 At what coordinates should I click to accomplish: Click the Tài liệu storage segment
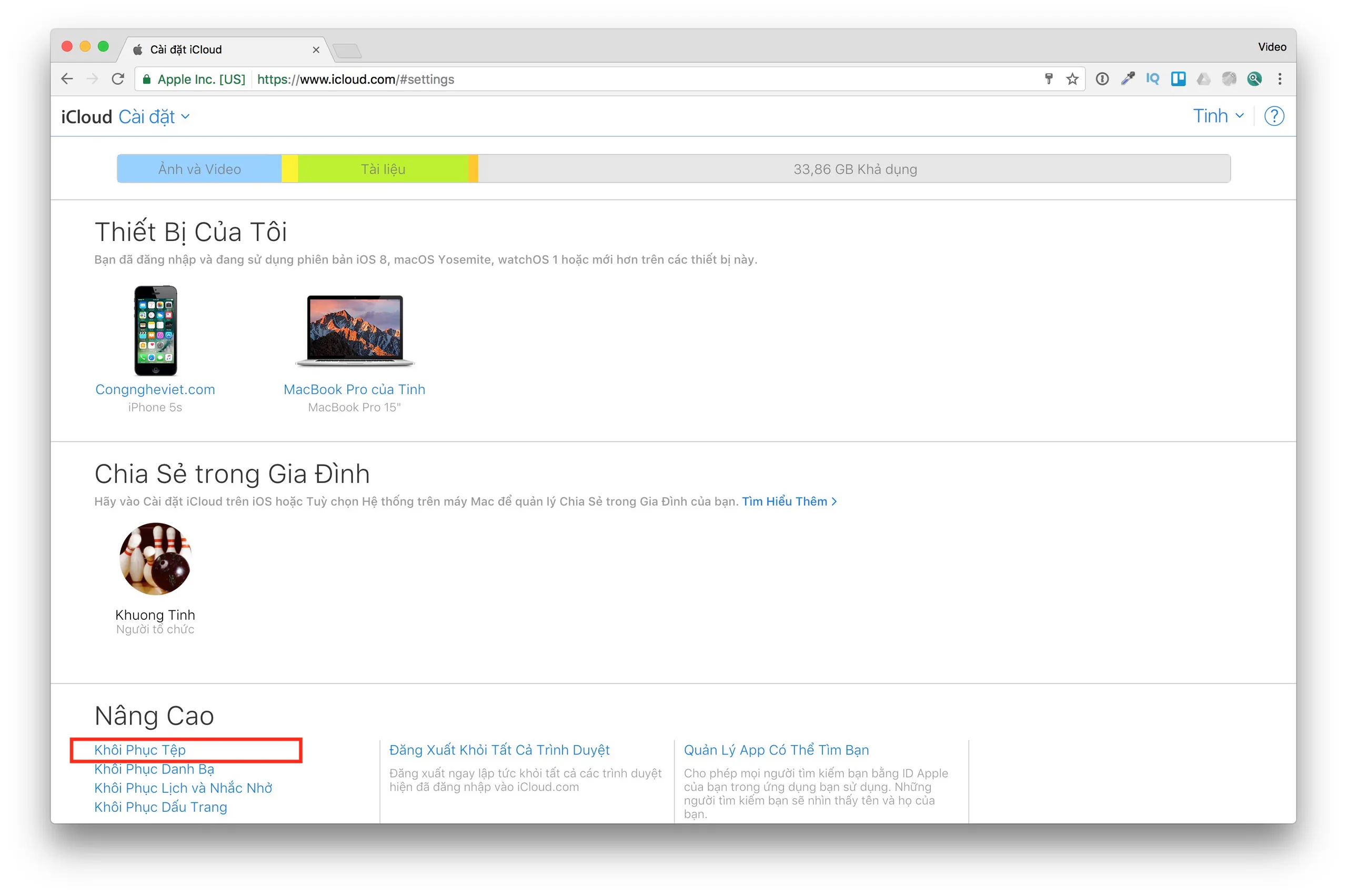pos(383,169)
